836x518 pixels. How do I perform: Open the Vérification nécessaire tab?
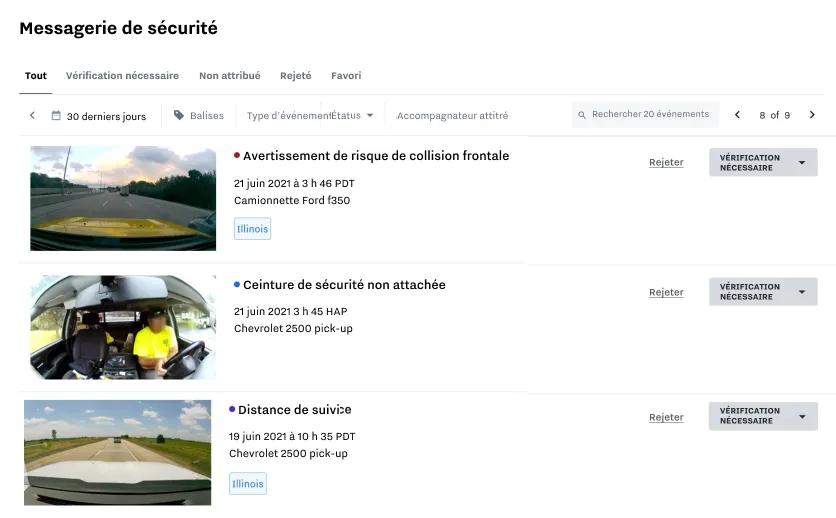pos(122,76)
